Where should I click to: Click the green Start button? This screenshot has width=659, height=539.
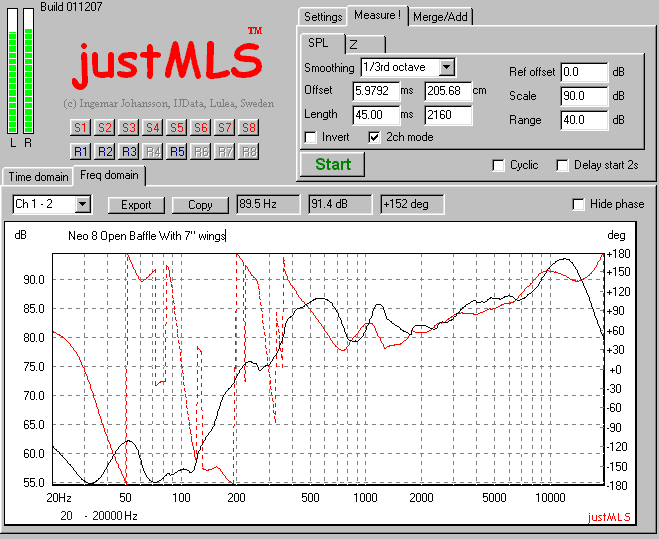[332, 164]
